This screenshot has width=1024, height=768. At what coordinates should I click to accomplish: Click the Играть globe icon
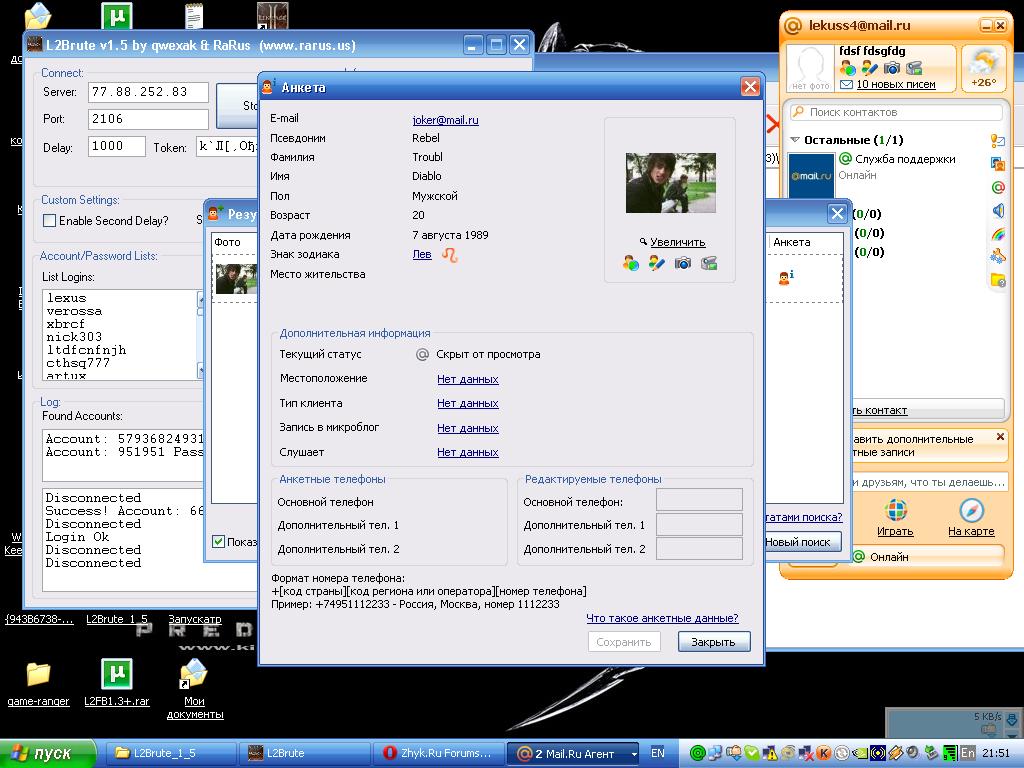pos(895,510)
